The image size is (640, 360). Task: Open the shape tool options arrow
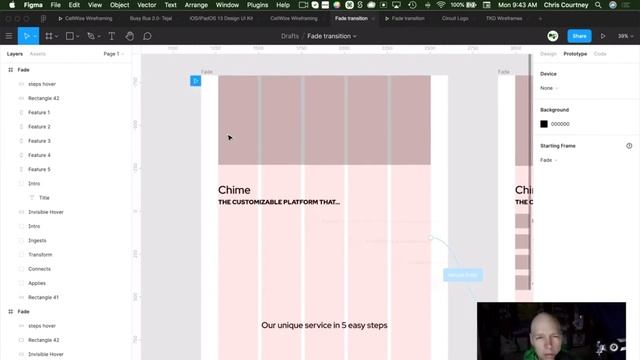tap(78, 36)
